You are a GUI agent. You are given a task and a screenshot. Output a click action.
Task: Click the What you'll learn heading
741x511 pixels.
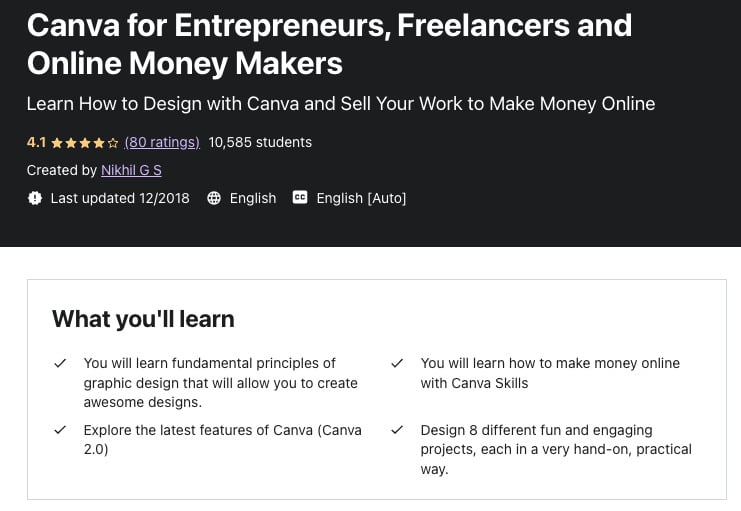(x=143, y=319)
